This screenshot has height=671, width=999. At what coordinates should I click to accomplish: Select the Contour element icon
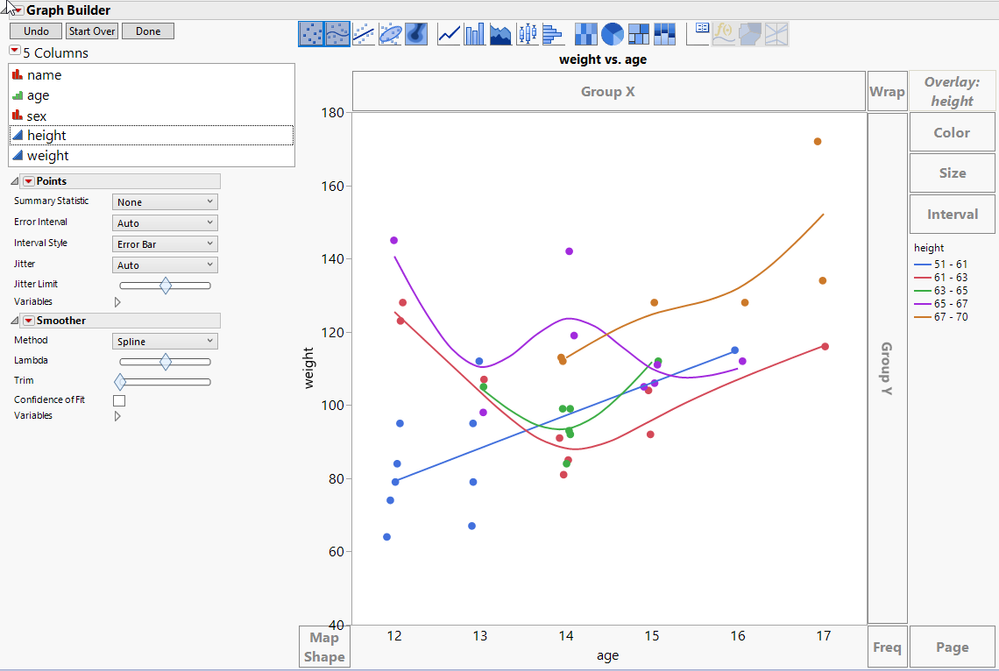pyautogui.click(x=416, y=34)
